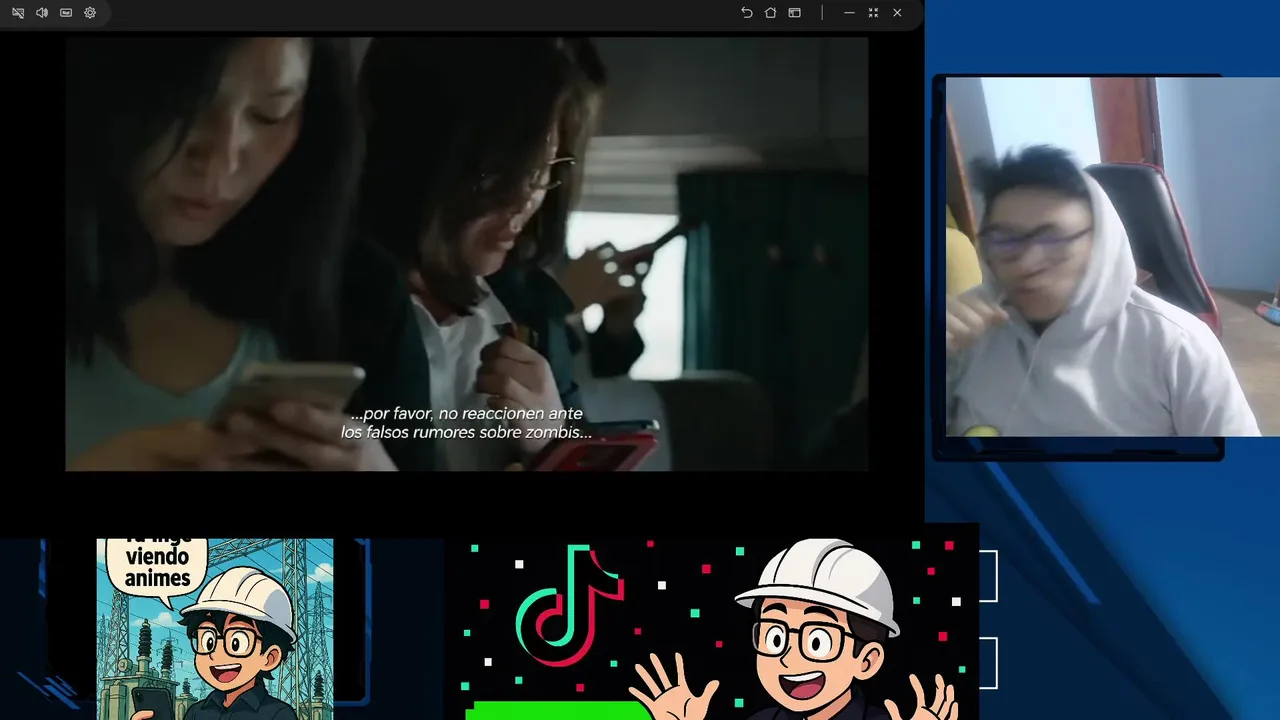Mute audio with the speaker icon

click(x=42, y=13)
